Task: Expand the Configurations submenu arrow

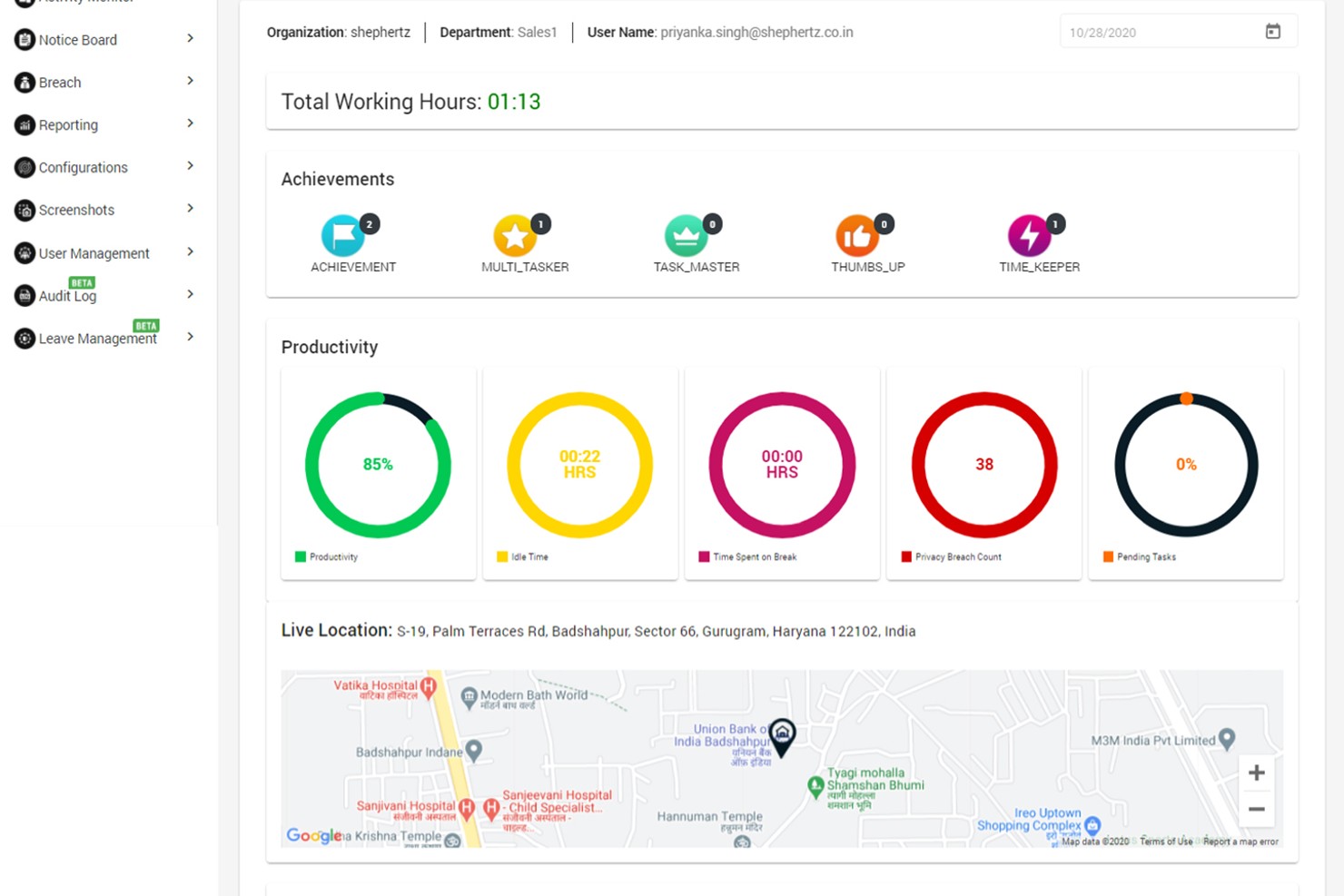Action: click(190, 166)
